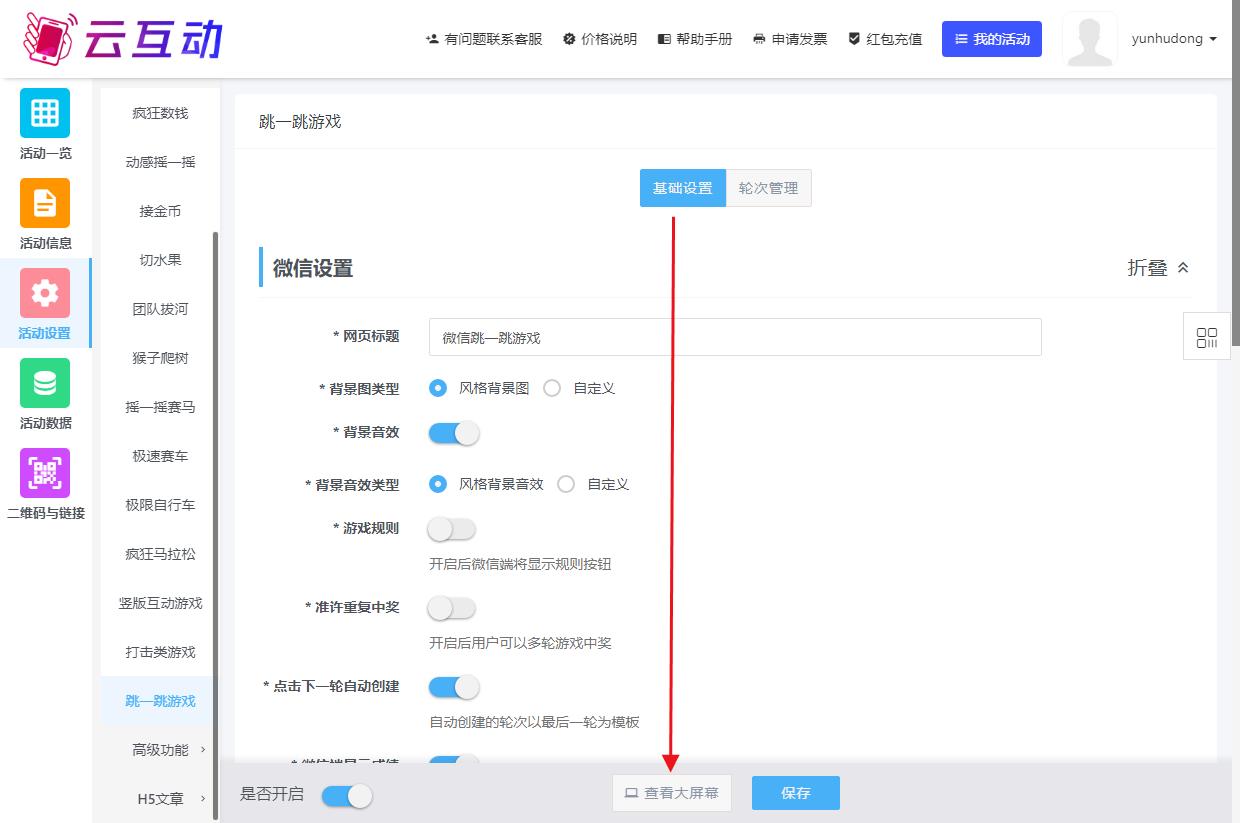1240x823 pixels.
Task: Toggle 背景音效 switch
Action: 454,433
